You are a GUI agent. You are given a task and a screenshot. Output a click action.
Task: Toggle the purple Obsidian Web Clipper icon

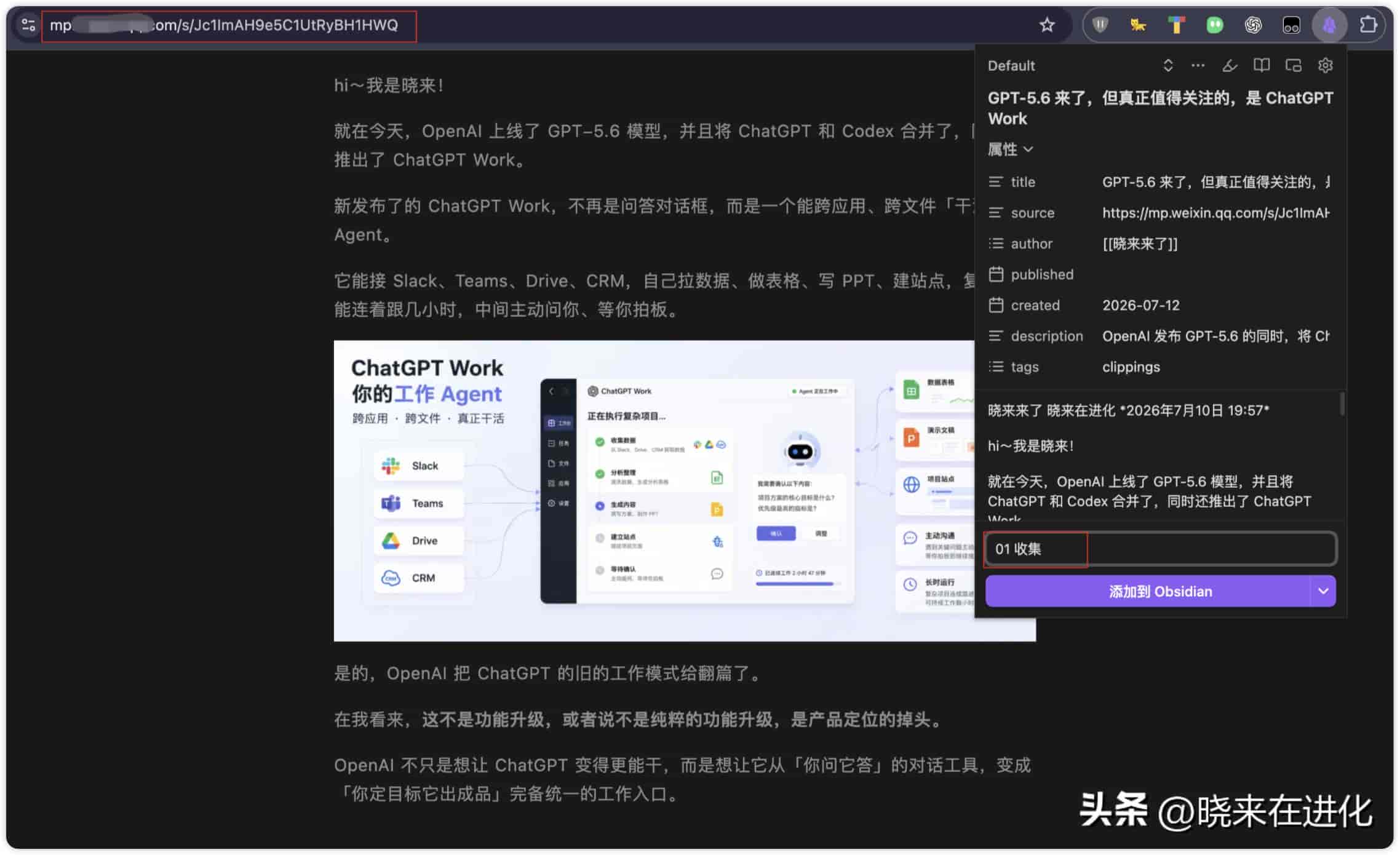coord(1329,25)
